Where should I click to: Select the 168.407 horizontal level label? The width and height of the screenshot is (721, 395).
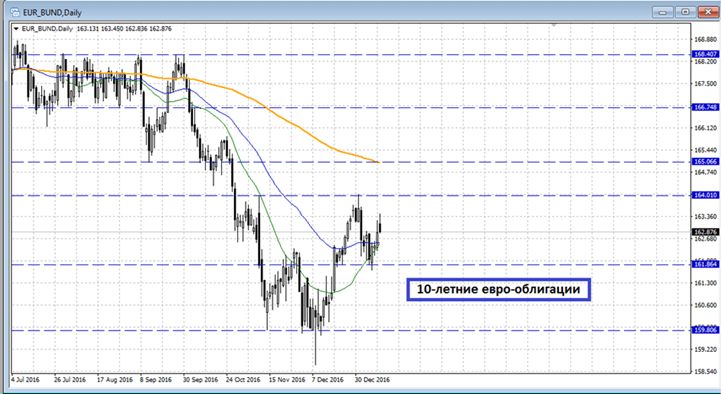point(705,54)
